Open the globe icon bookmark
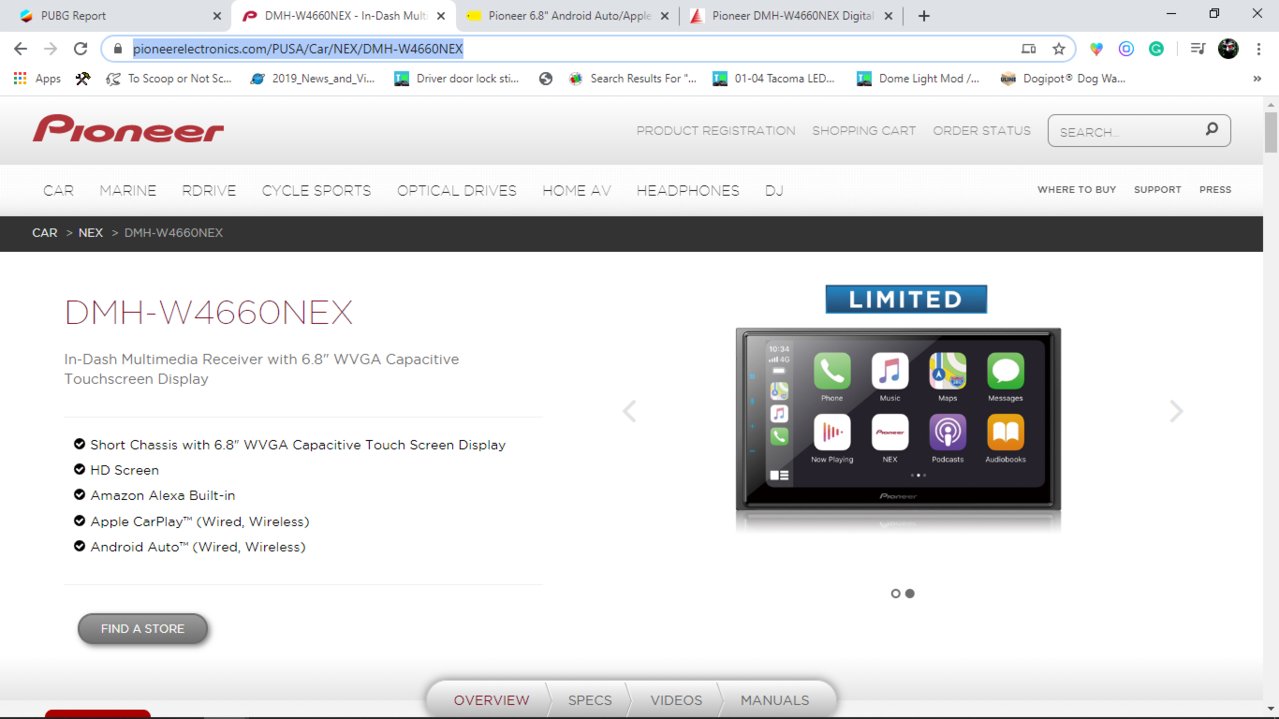This screenshot has width=1279, height=719. (x=545, y=78)
